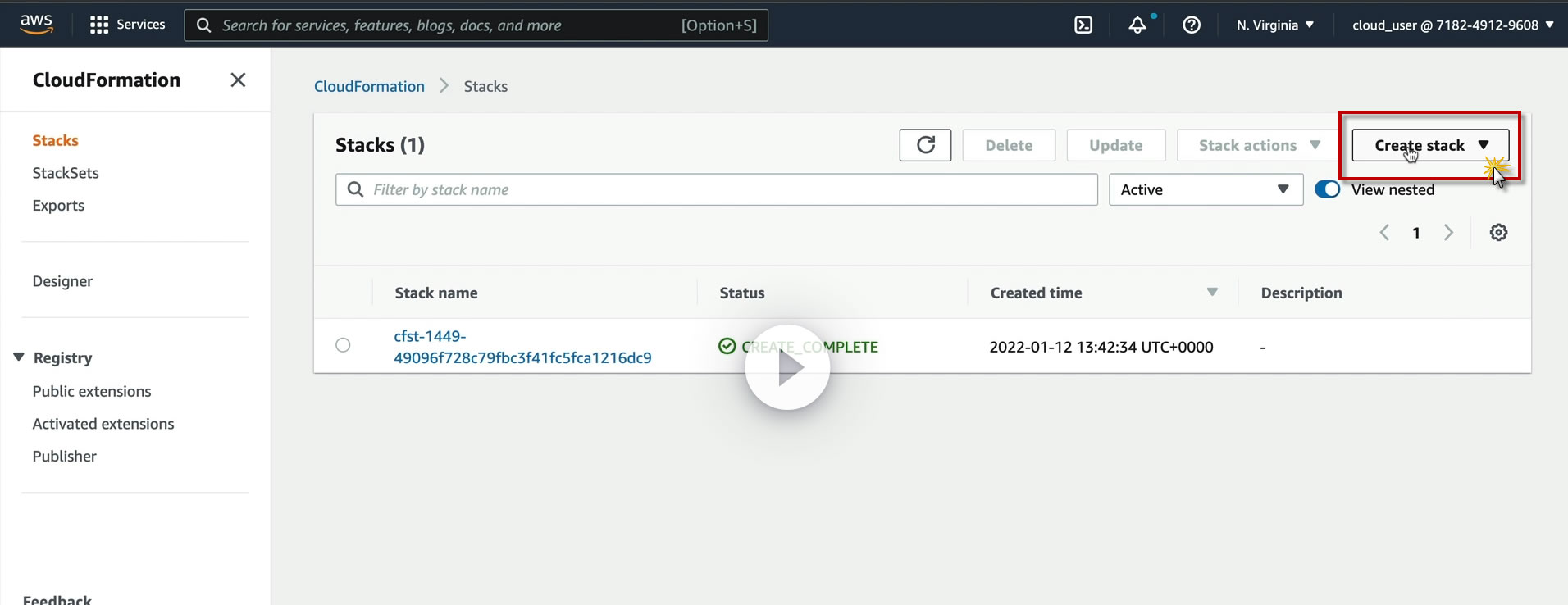This screenshot has width=1568, height=605.
Task: Sort by Created time arrow
Action: [1212, 293]
